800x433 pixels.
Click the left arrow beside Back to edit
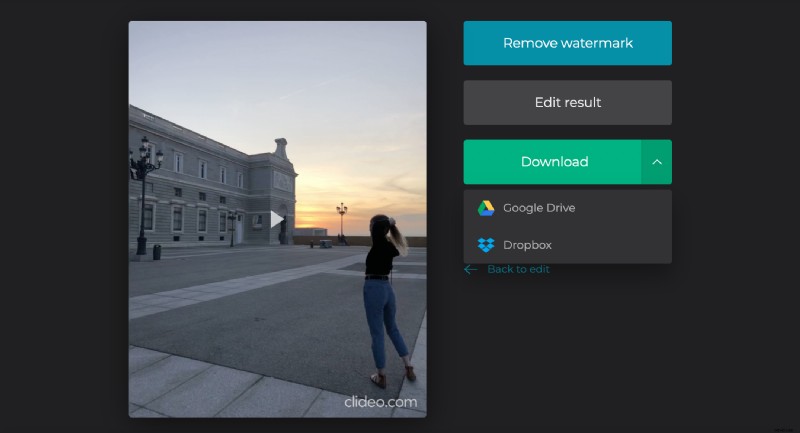[471, 269]
